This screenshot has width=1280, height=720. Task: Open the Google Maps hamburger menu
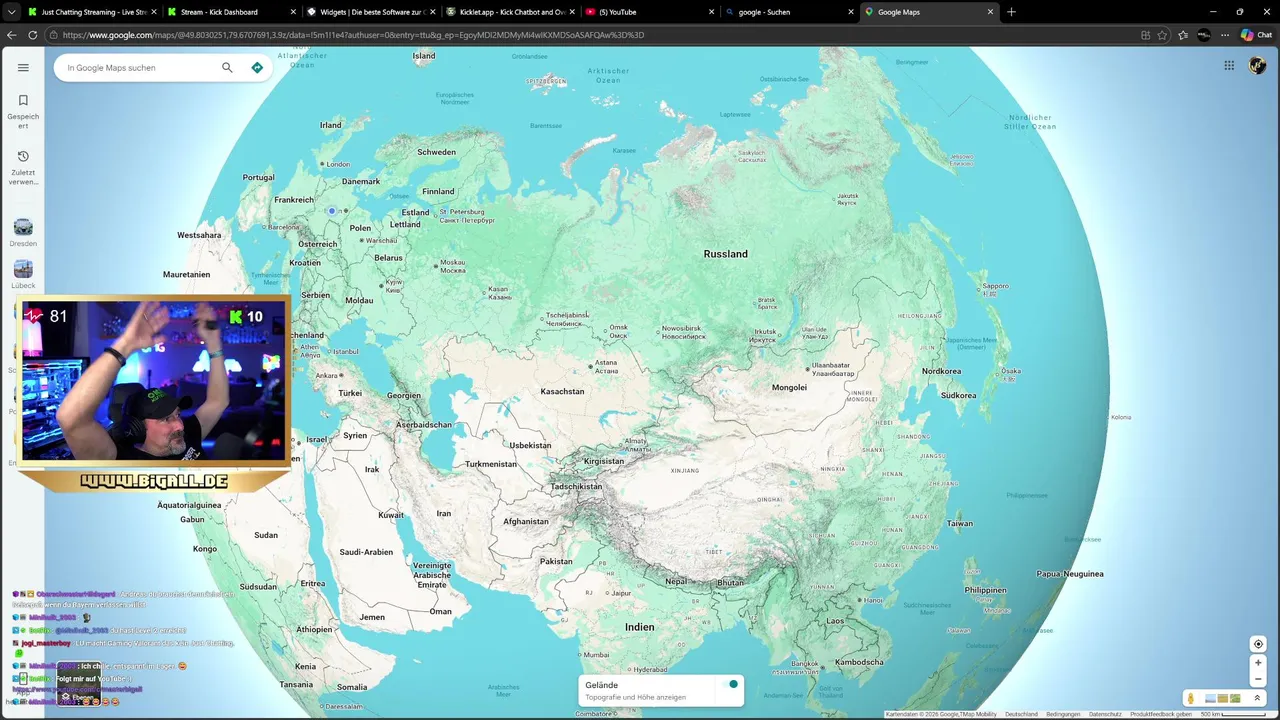[x=23, y=68]
